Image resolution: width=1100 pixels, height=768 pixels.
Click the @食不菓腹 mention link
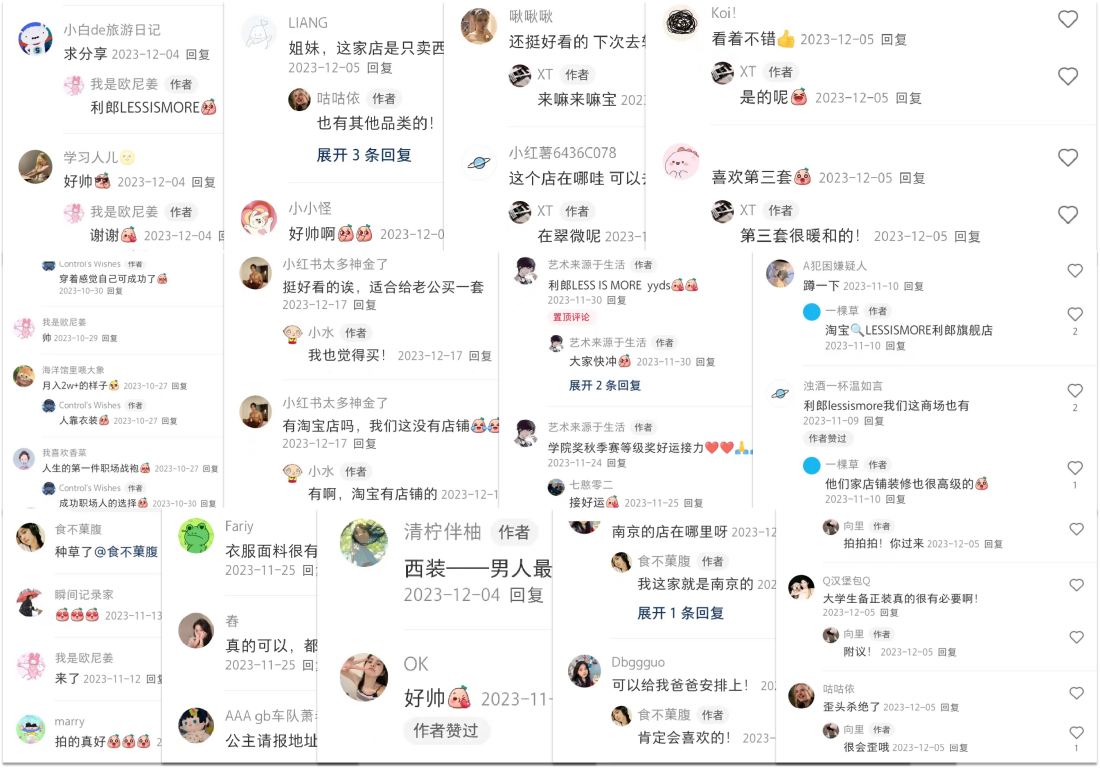tap(126, 552)
